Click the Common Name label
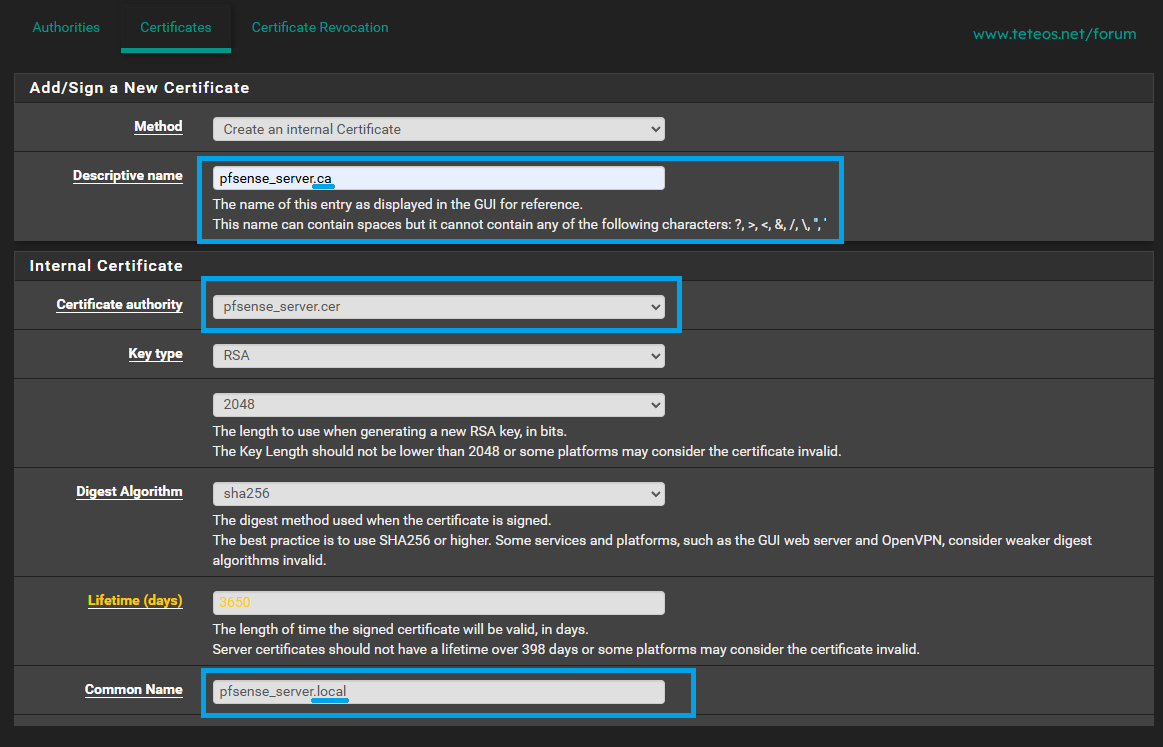Image resolution: width=1163 pixels, height=747 pixels. [x=134, y=689]
